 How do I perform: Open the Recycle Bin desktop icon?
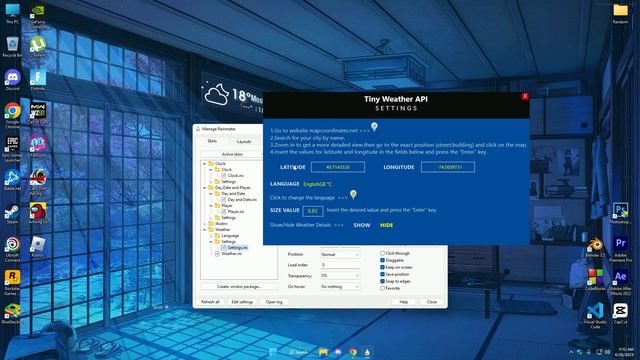[x=12, y=47]
